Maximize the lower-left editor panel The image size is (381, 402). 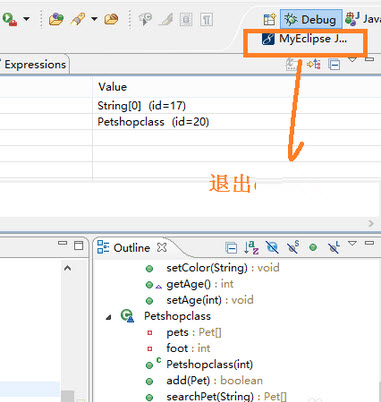pos(79,245)
